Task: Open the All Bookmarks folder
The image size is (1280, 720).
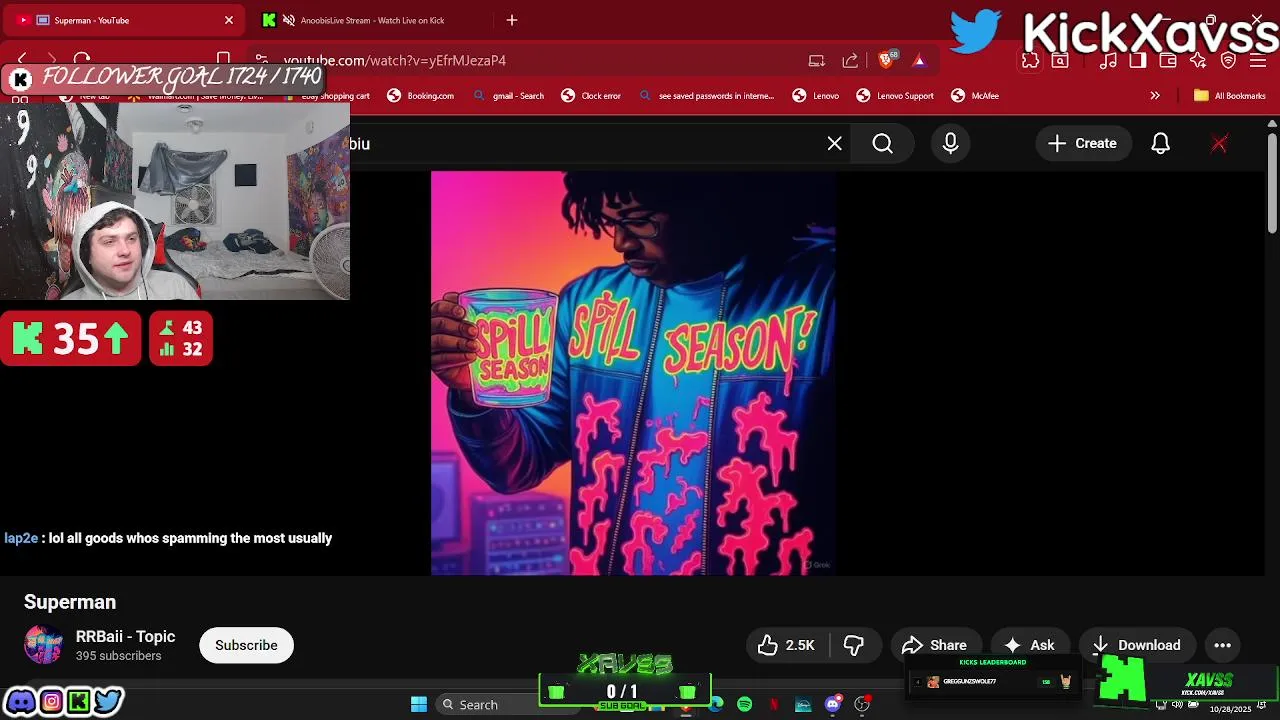Action: 1230,96
